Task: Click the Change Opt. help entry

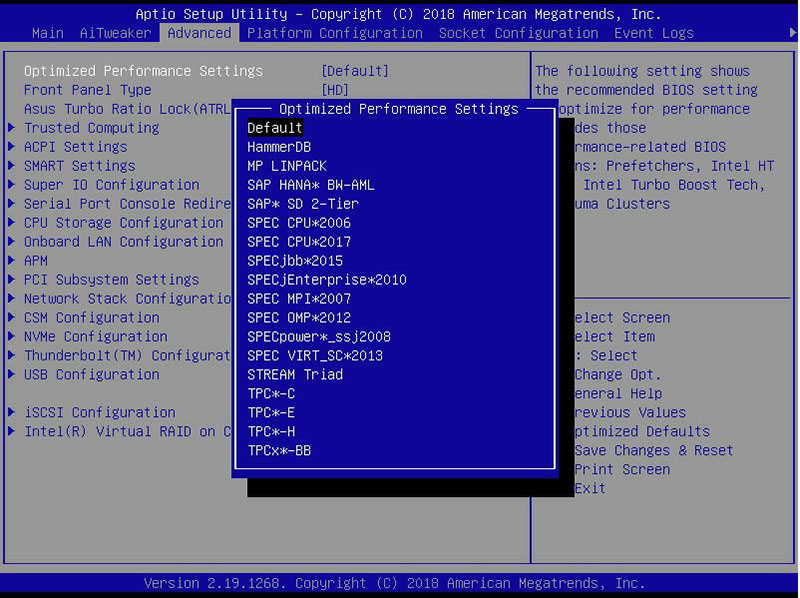Action: [618, 375]
